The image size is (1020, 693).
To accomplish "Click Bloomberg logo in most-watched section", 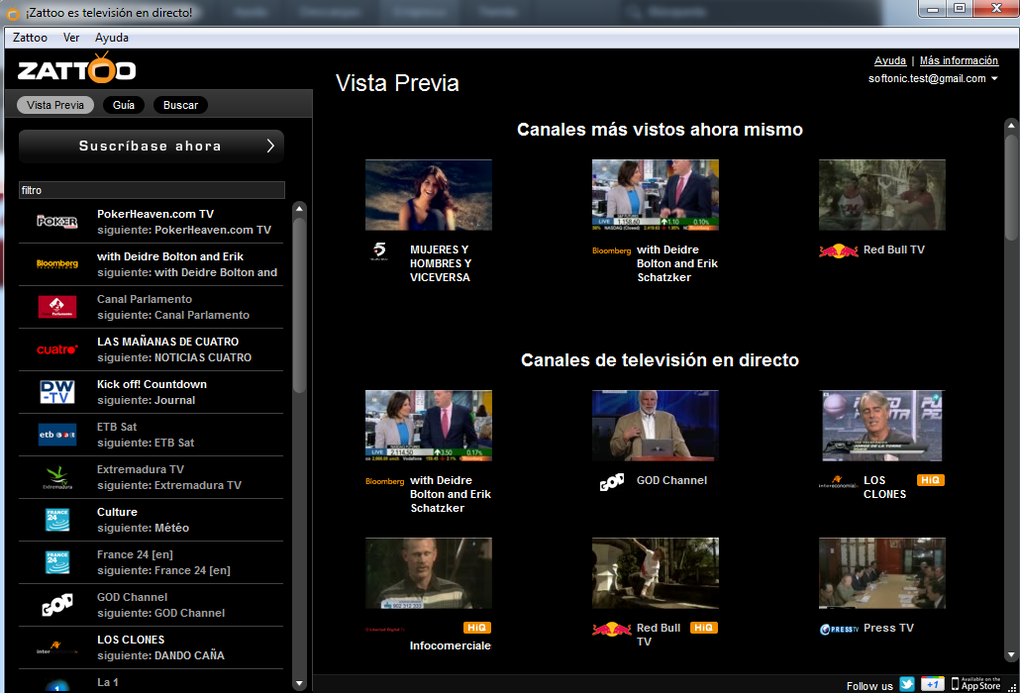I will coord(611,251).
